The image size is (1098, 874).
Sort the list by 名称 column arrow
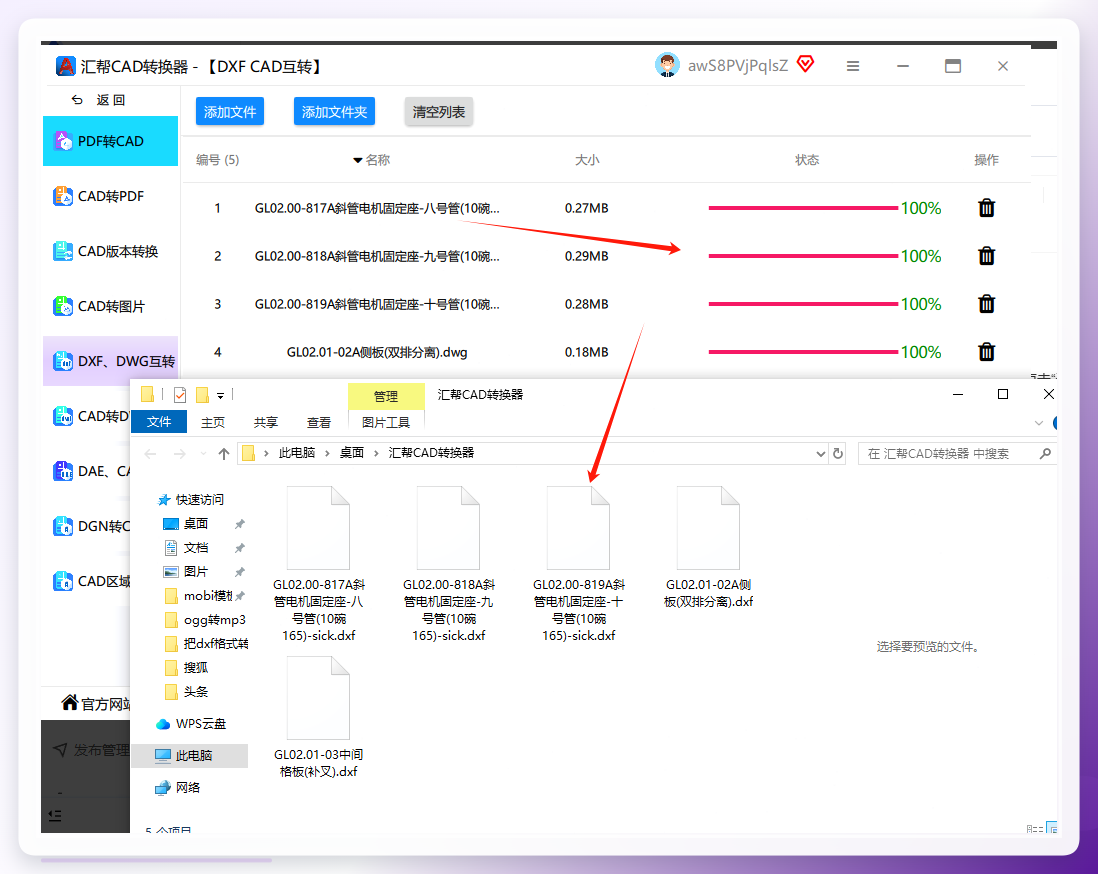click(x=358, y=160)
